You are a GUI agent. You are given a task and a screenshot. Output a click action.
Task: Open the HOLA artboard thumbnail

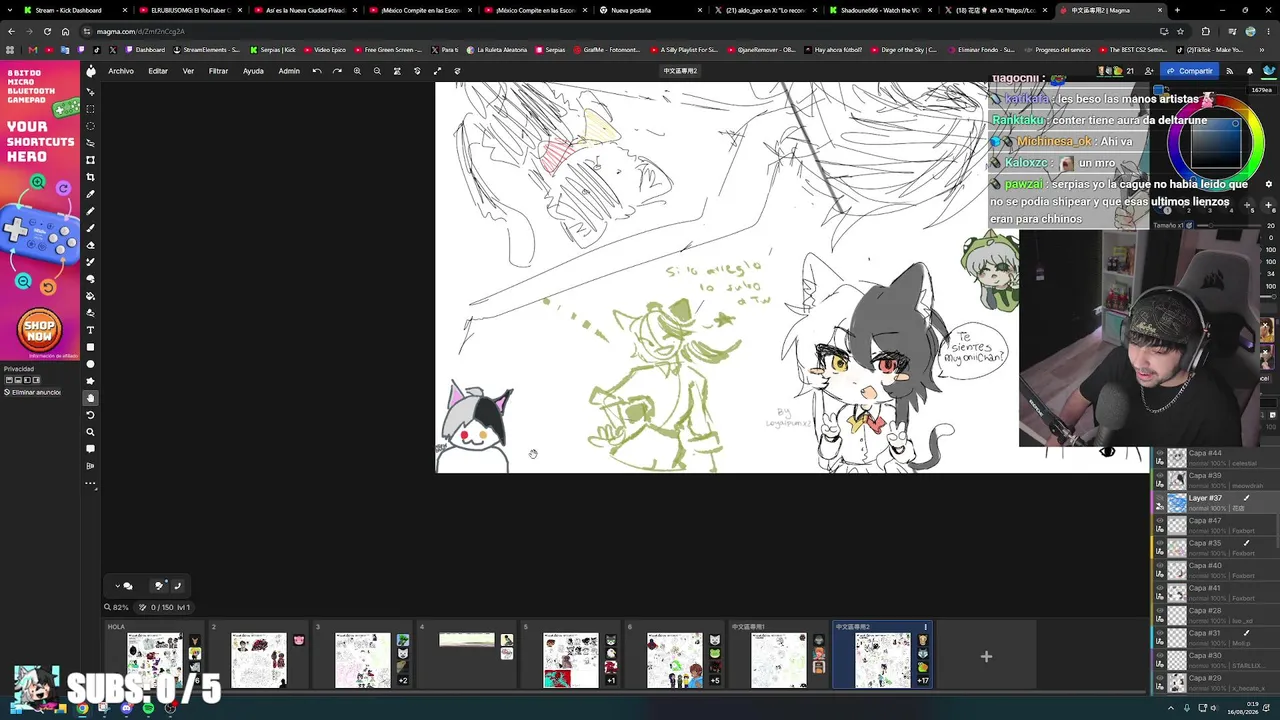pos(155,660)
